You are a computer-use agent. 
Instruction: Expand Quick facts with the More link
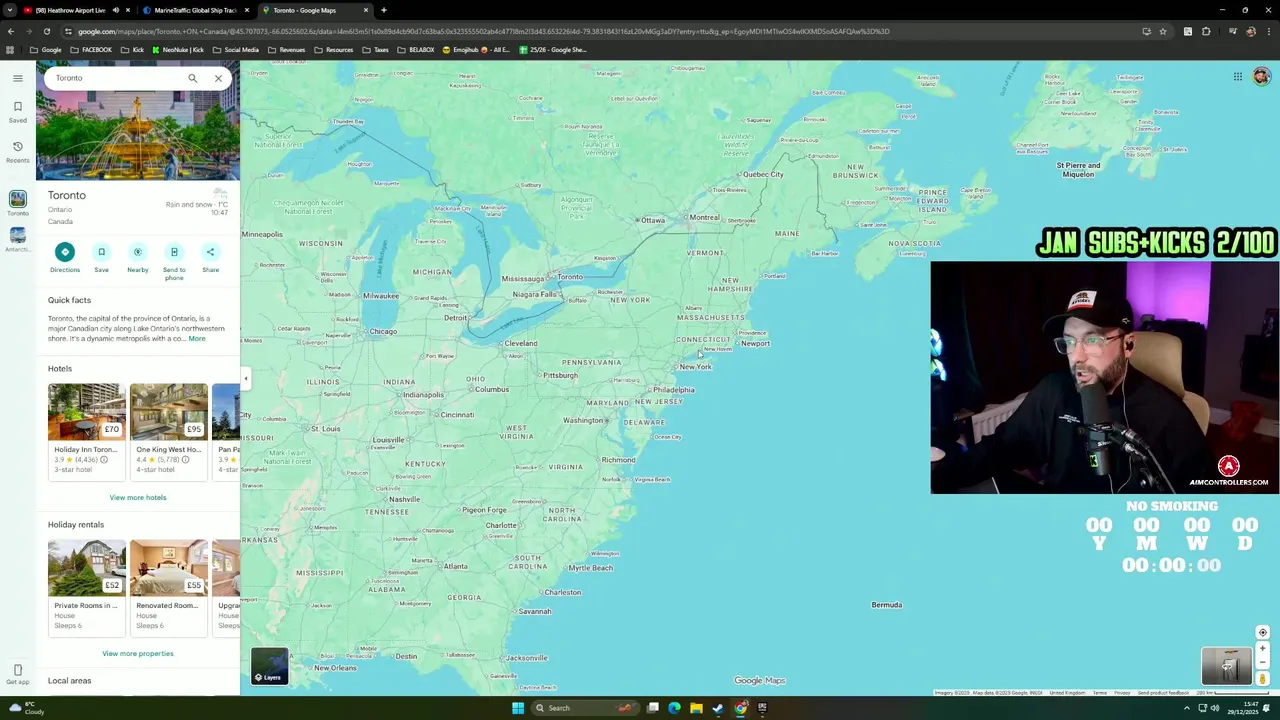(197, 339)
